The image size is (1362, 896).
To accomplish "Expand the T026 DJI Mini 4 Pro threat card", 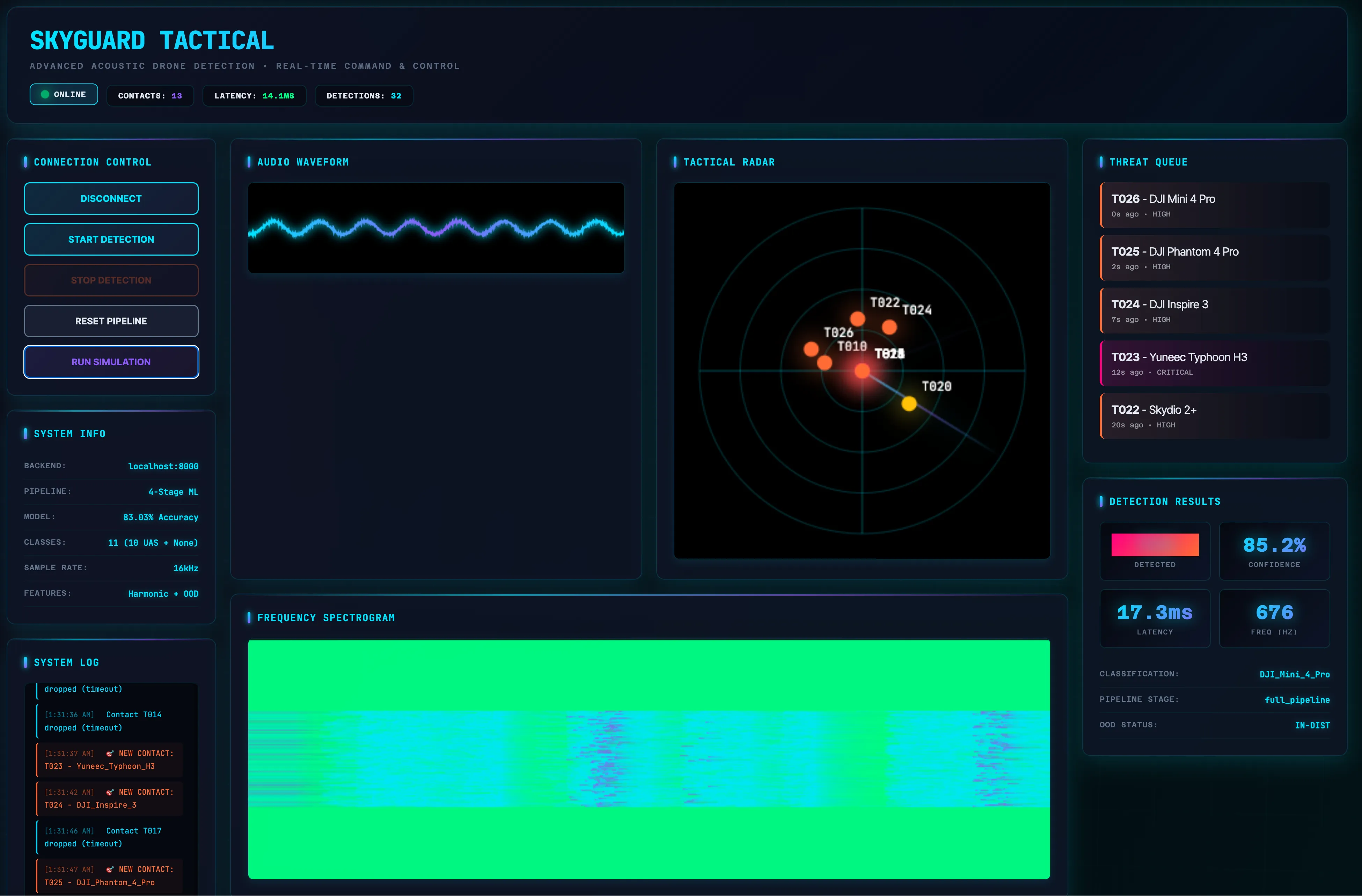I will (1213, 205).
